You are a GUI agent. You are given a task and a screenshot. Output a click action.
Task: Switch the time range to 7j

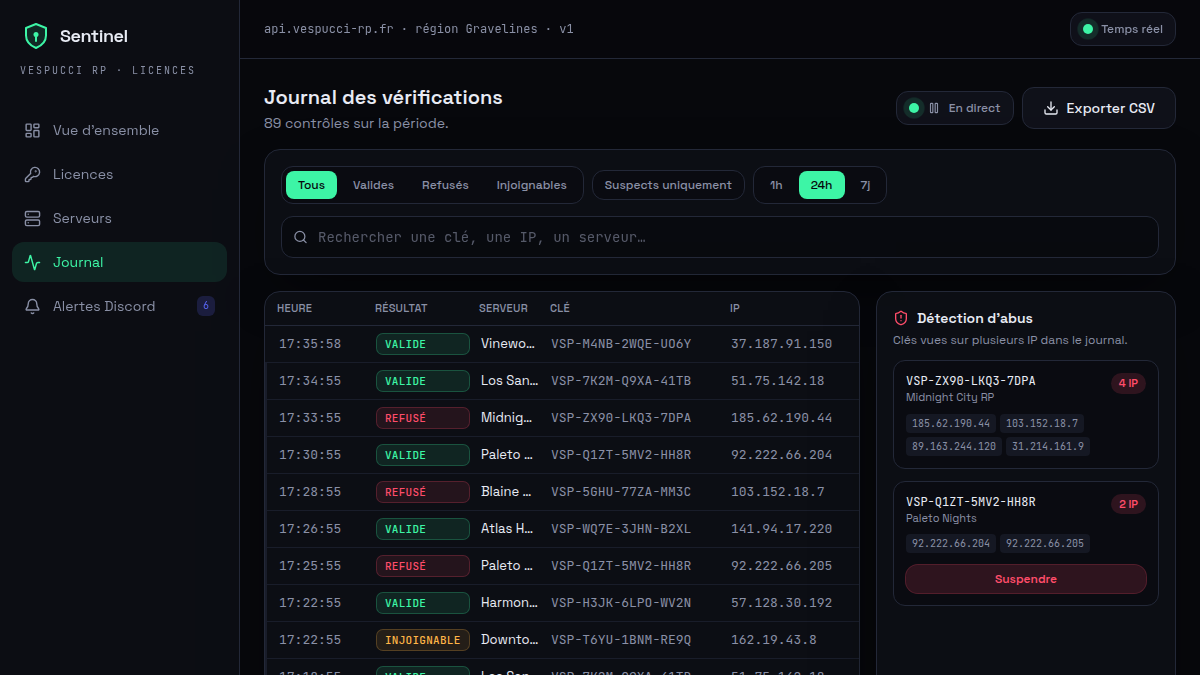click(865, 185)
